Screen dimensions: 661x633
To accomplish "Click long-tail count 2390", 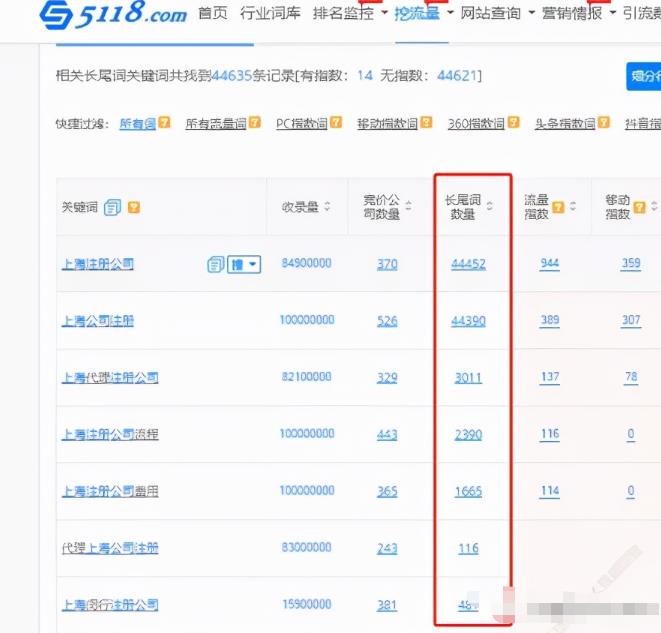I will [468, 435].
